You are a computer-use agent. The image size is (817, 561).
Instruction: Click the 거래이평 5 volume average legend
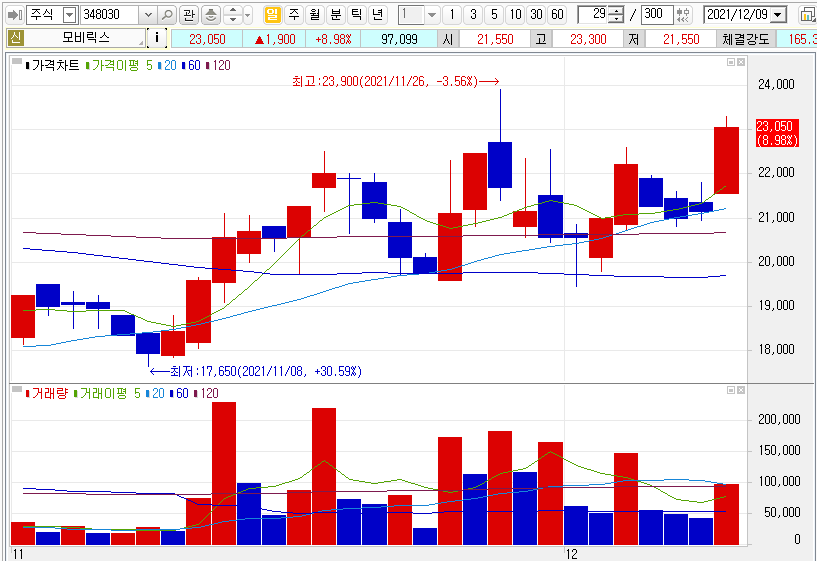109,393
